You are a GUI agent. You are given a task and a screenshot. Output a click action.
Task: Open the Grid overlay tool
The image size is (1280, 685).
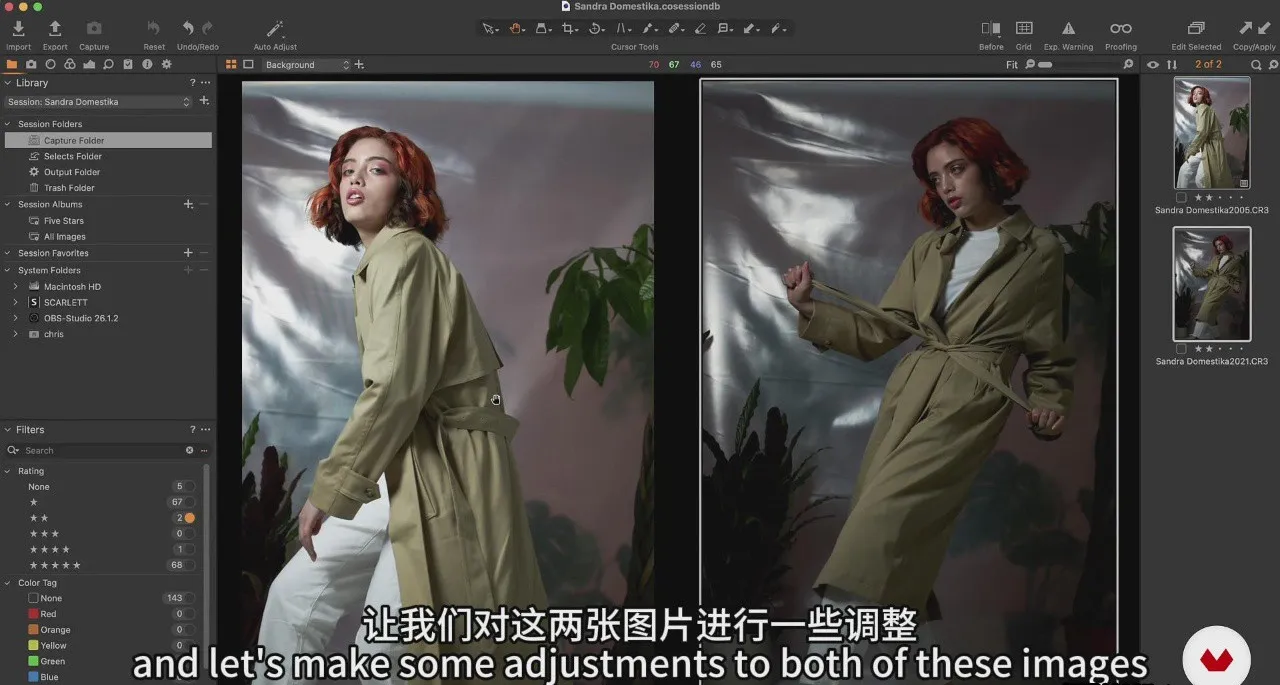(1024, 29)
